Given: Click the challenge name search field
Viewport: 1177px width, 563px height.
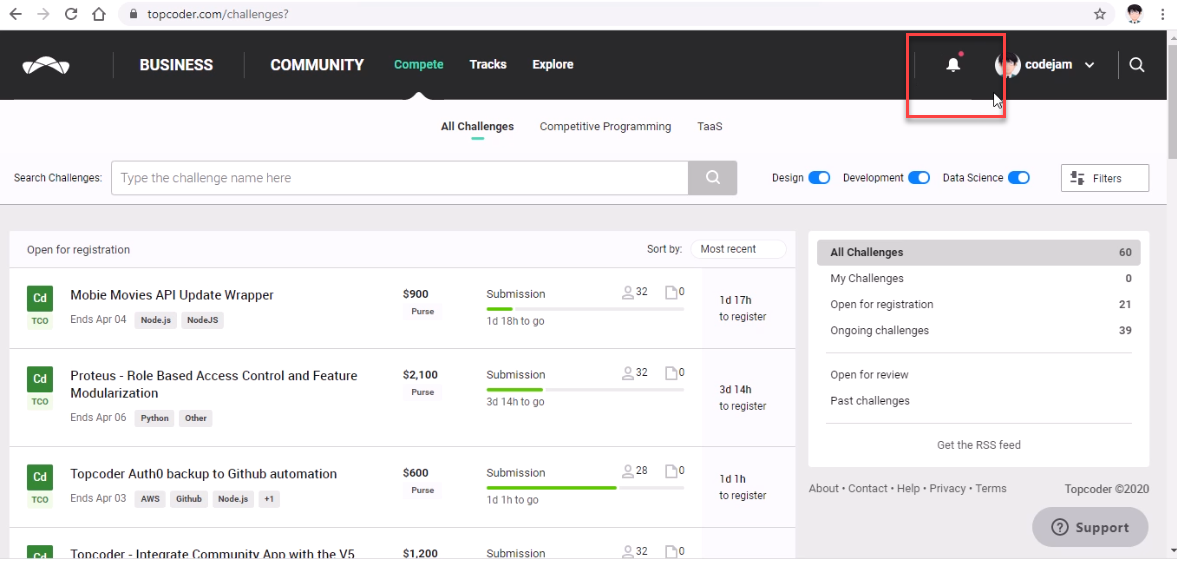Looking at the screenshot, I should click(x=399, y=178).
